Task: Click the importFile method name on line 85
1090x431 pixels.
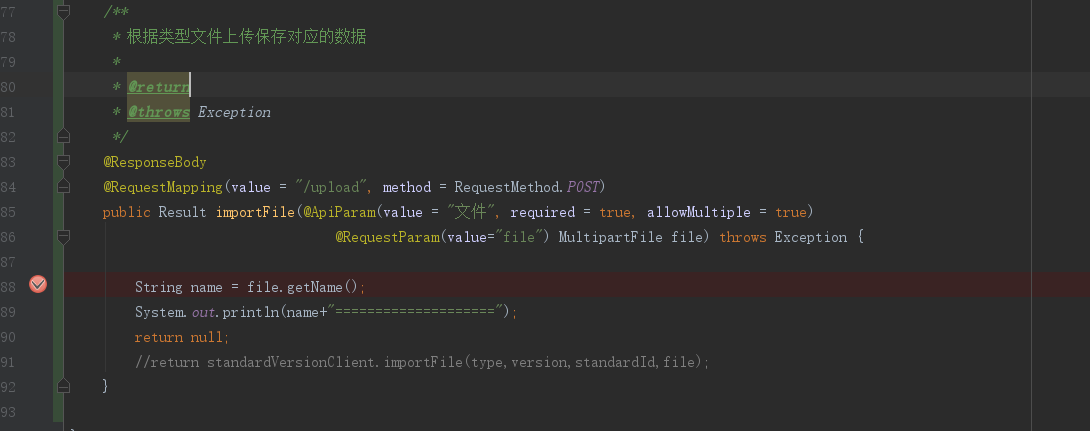Action: [x=255, y=212]
